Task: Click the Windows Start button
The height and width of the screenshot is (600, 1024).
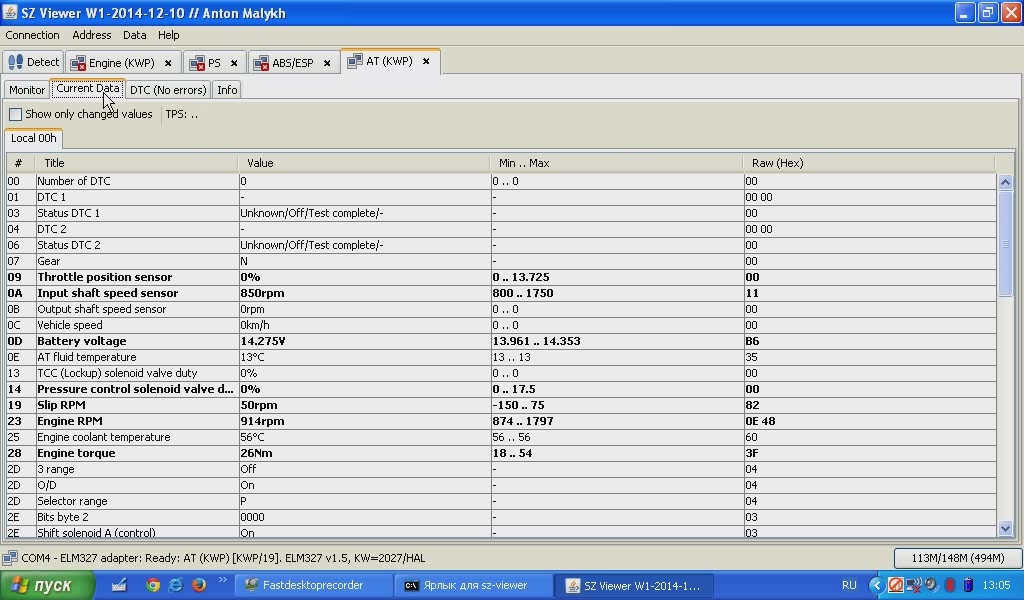Action: pos(47,585)
